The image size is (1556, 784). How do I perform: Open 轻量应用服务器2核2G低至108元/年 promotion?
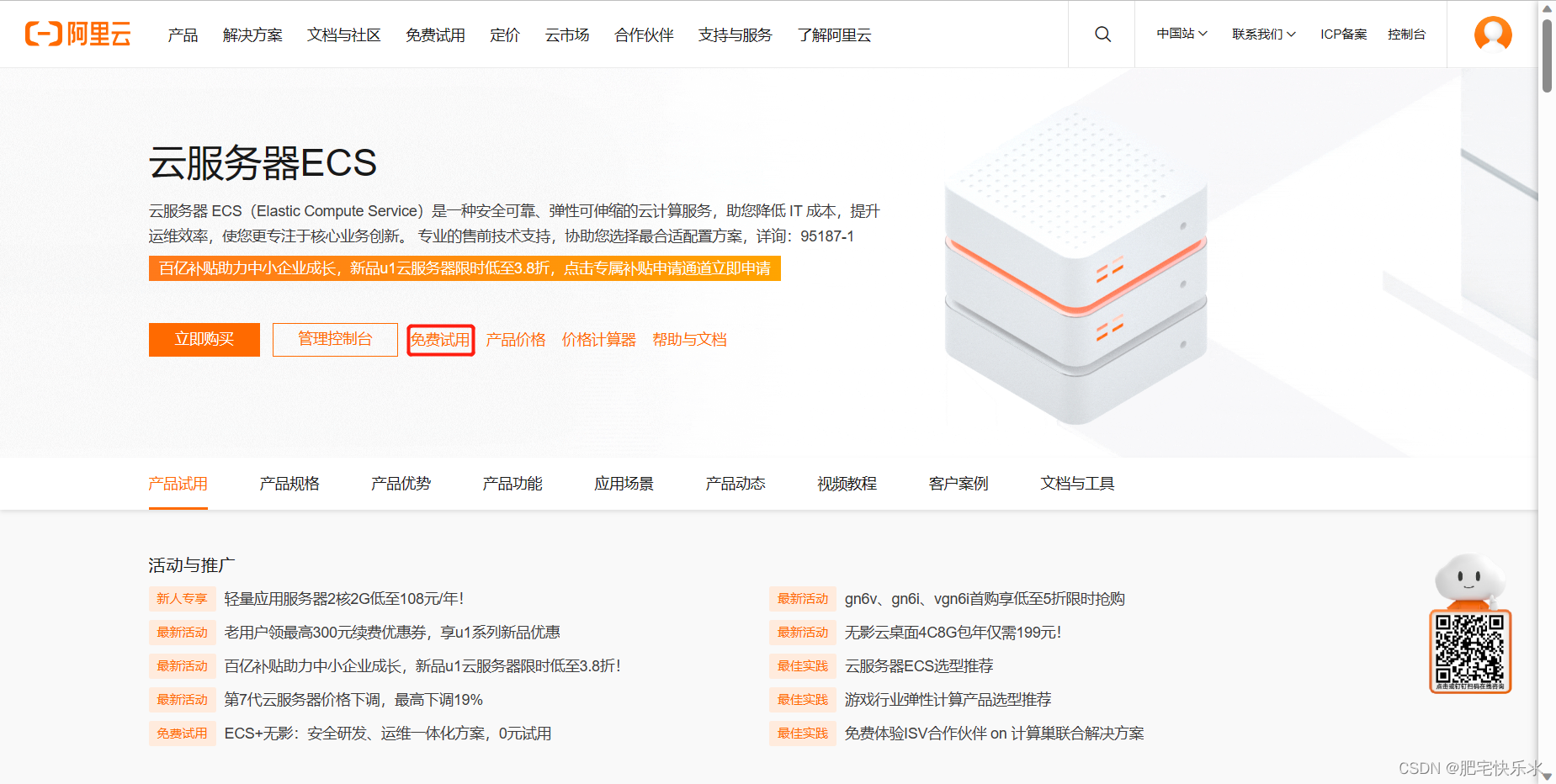(x=344, y=599)
